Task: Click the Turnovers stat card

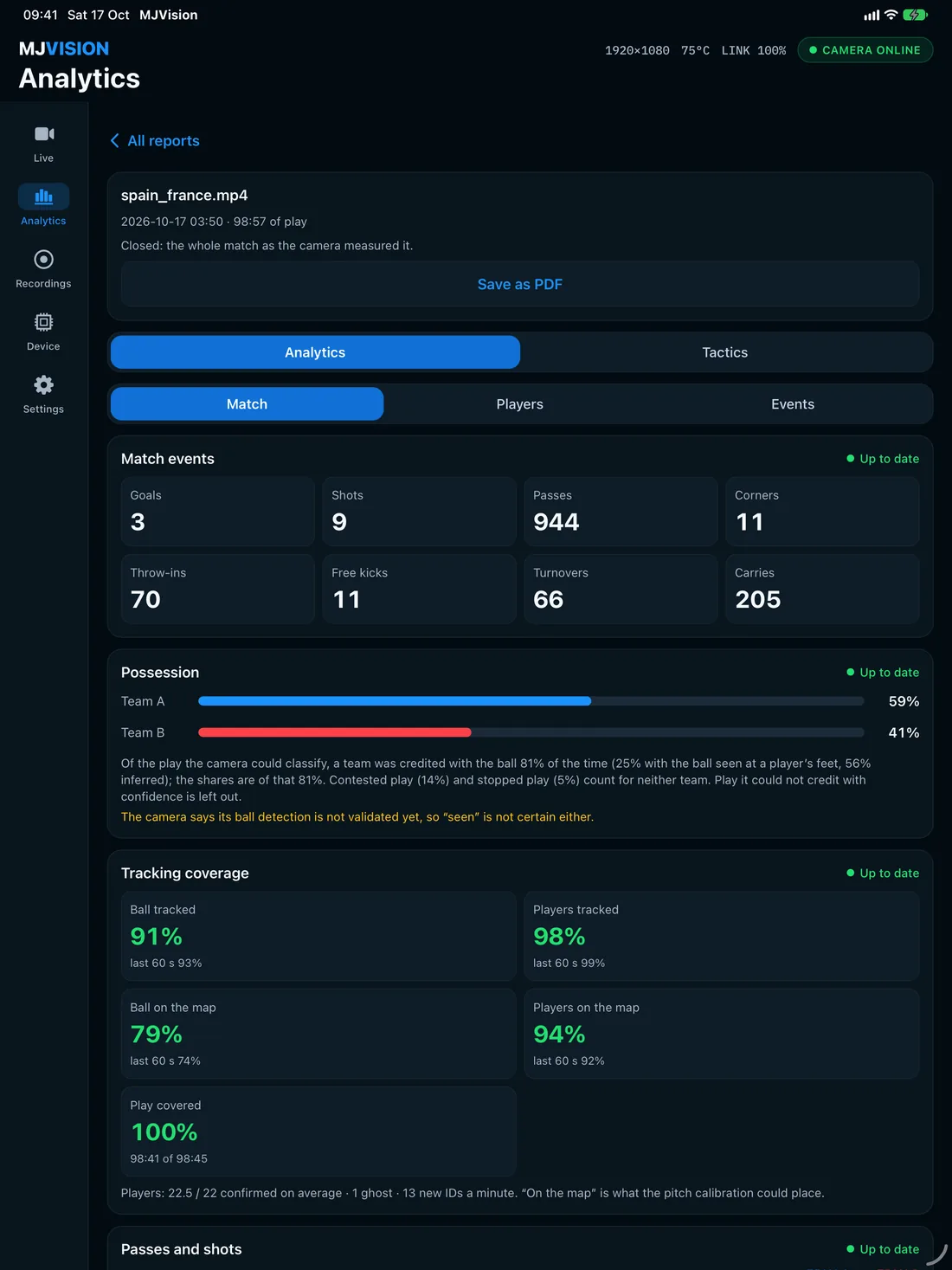Action: [x=621, y=590]
